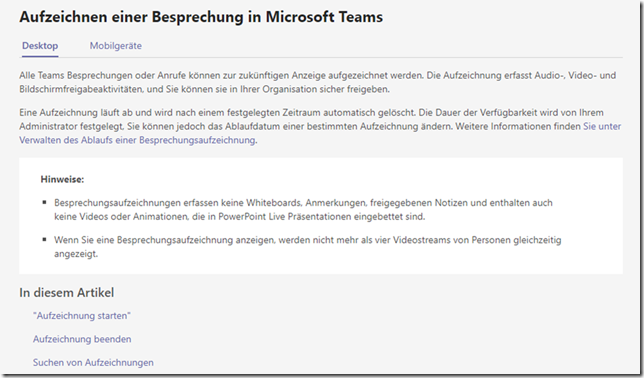Click bullet text about Whiteboards, Anmerkungen
The image size is (644, 378).
click(x=303, y=210)
